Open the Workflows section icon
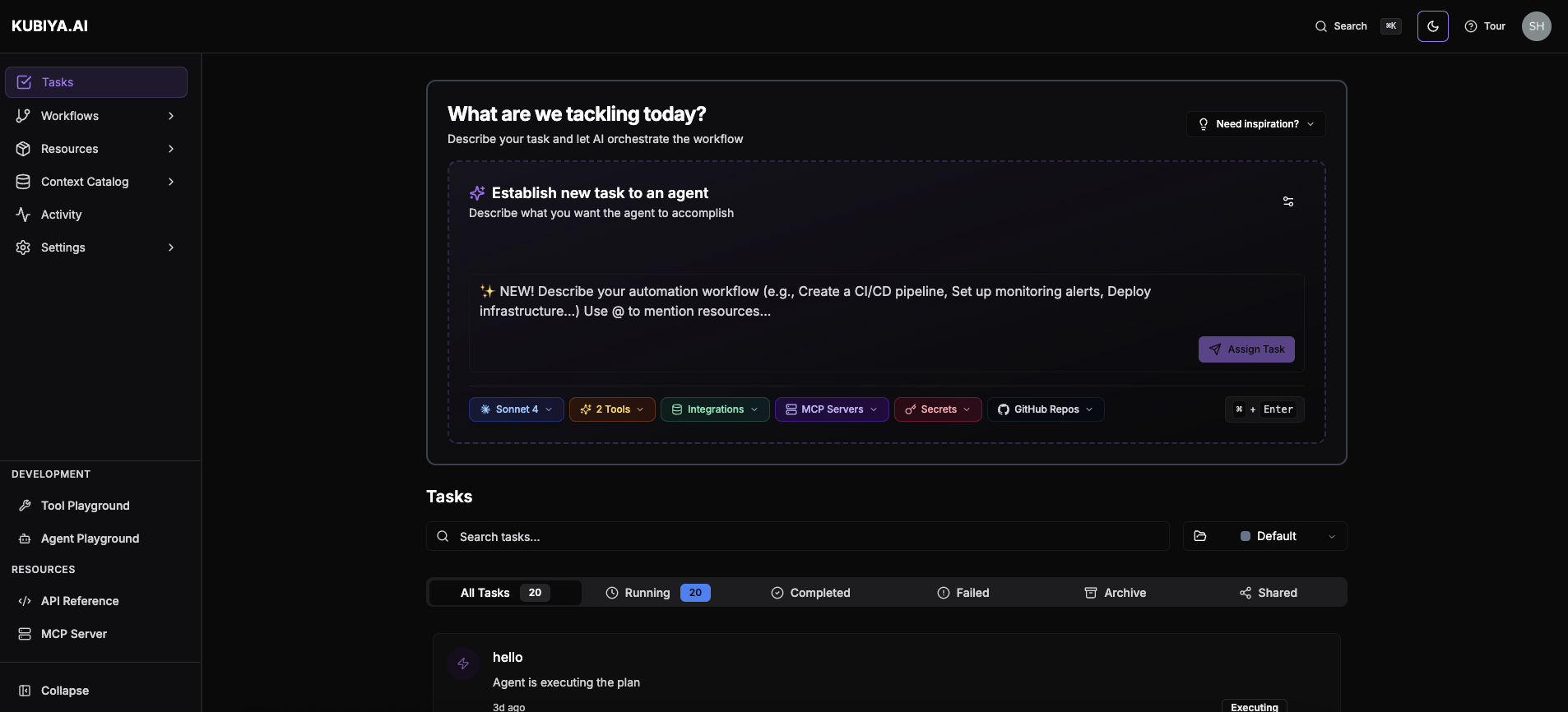The height and width of the screenshot is (712, 1568). (22, 116)
